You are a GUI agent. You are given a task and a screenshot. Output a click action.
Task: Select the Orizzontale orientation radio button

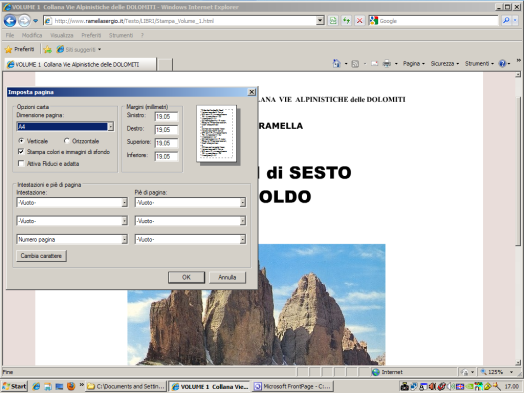[67, 141]
